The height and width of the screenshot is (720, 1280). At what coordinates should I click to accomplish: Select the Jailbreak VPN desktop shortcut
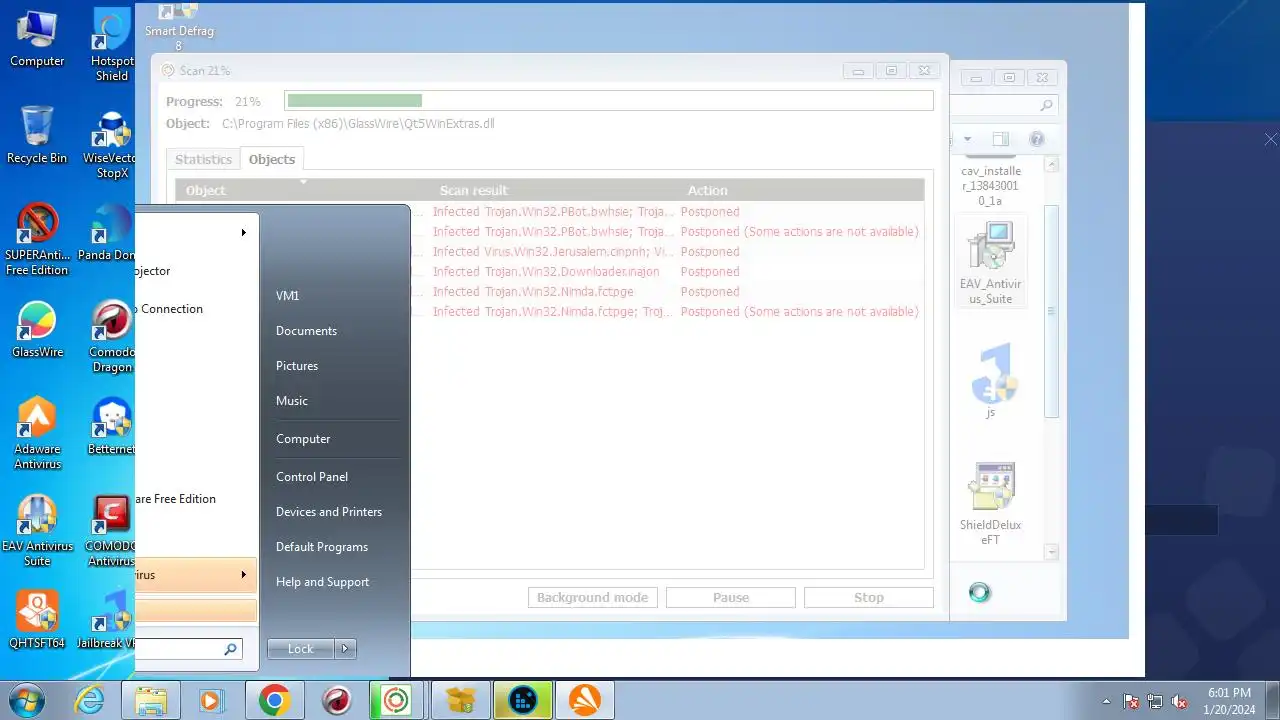107,621
